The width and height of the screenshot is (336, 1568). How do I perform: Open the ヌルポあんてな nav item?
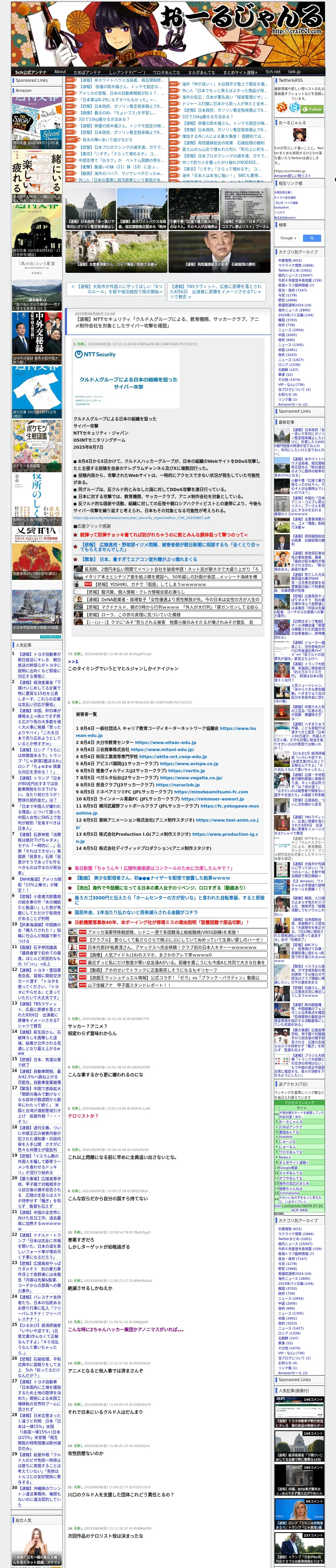point(202,72)
